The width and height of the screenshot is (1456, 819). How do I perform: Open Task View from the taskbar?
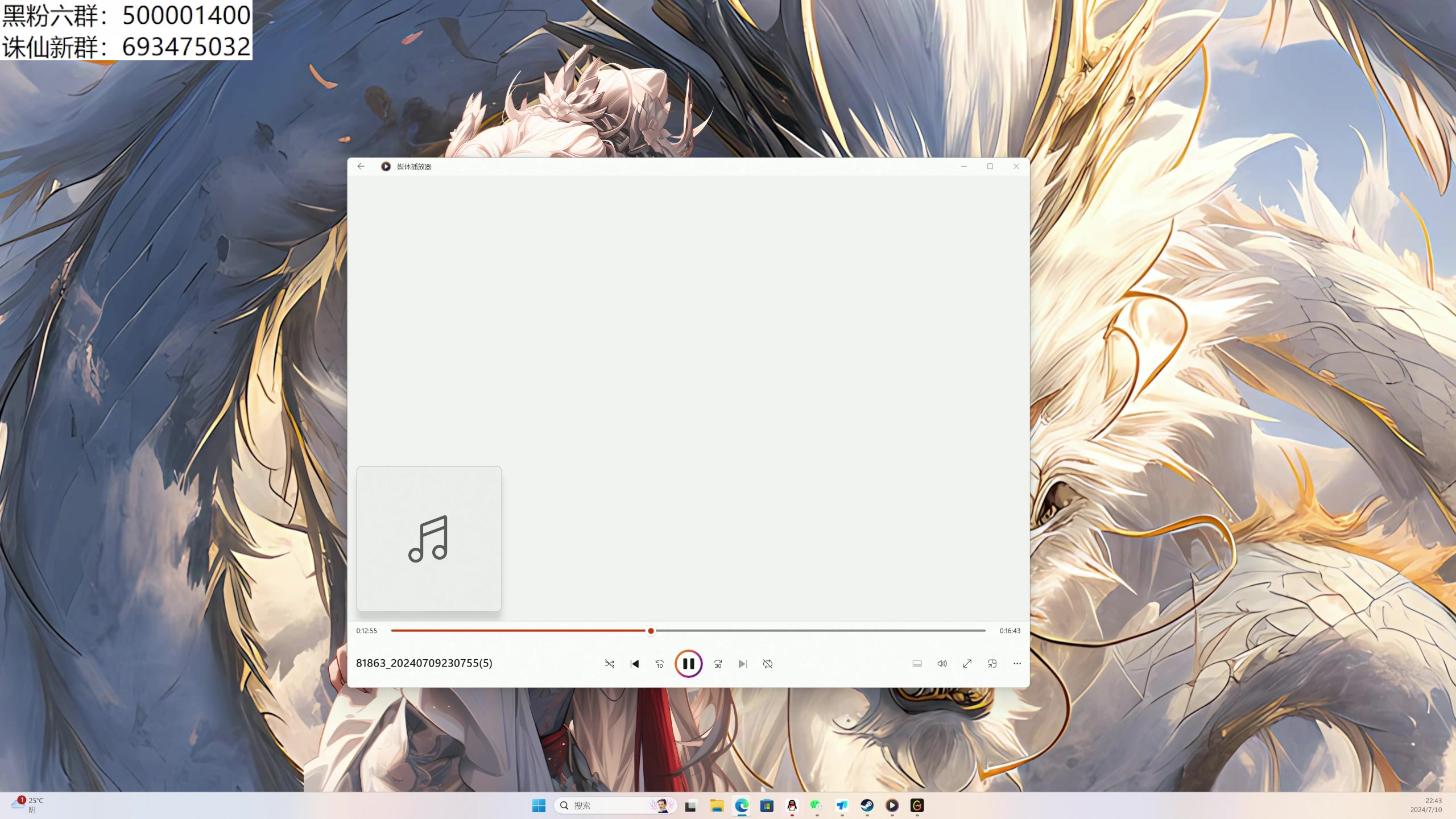click(690, 805)
